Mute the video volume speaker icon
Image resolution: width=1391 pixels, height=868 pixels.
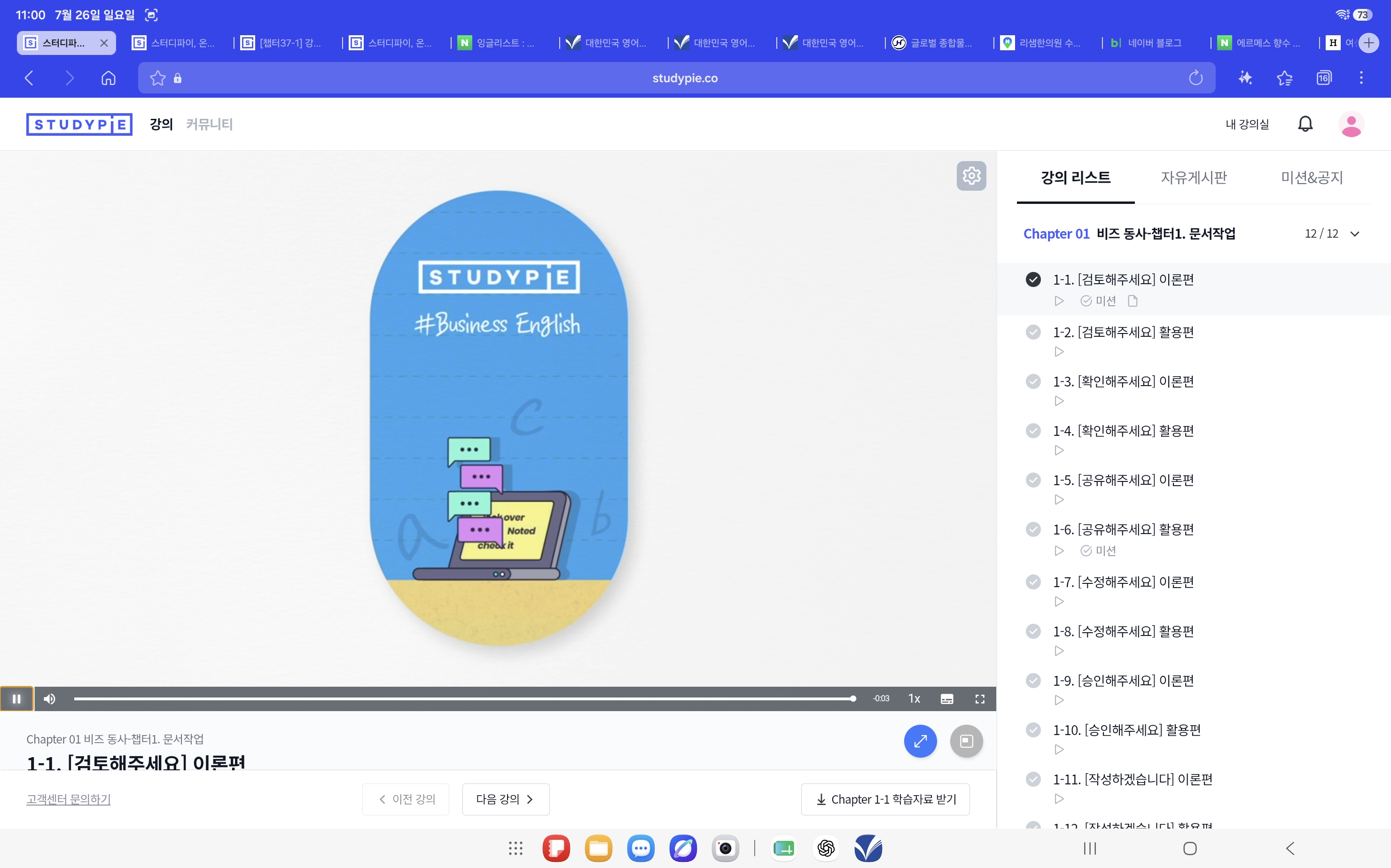(x=50, y=698)
